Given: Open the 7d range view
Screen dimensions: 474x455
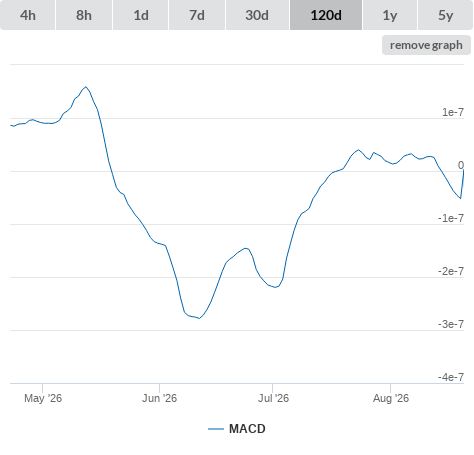Looking at the screenshot, I should pos(197,15).
